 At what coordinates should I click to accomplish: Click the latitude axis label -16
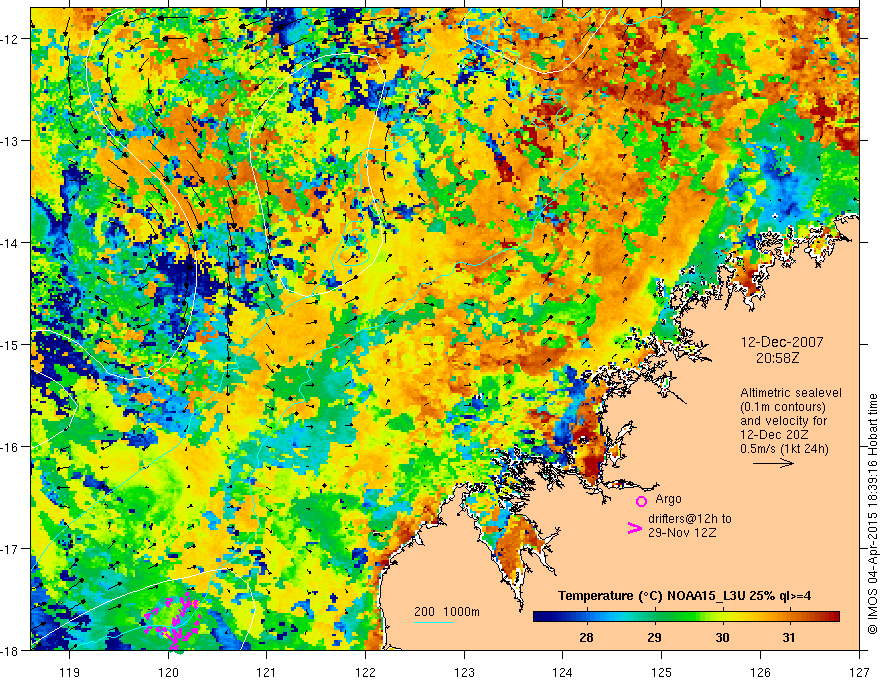(x=11, y=447)
